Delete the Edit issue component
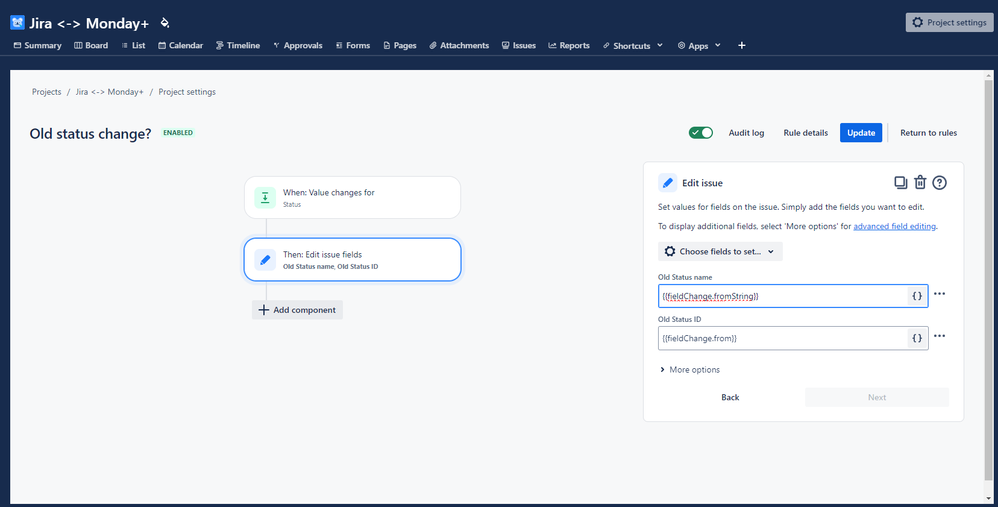Image resolution: width=998 pixels, height=507 pixels. coord(920,183)
